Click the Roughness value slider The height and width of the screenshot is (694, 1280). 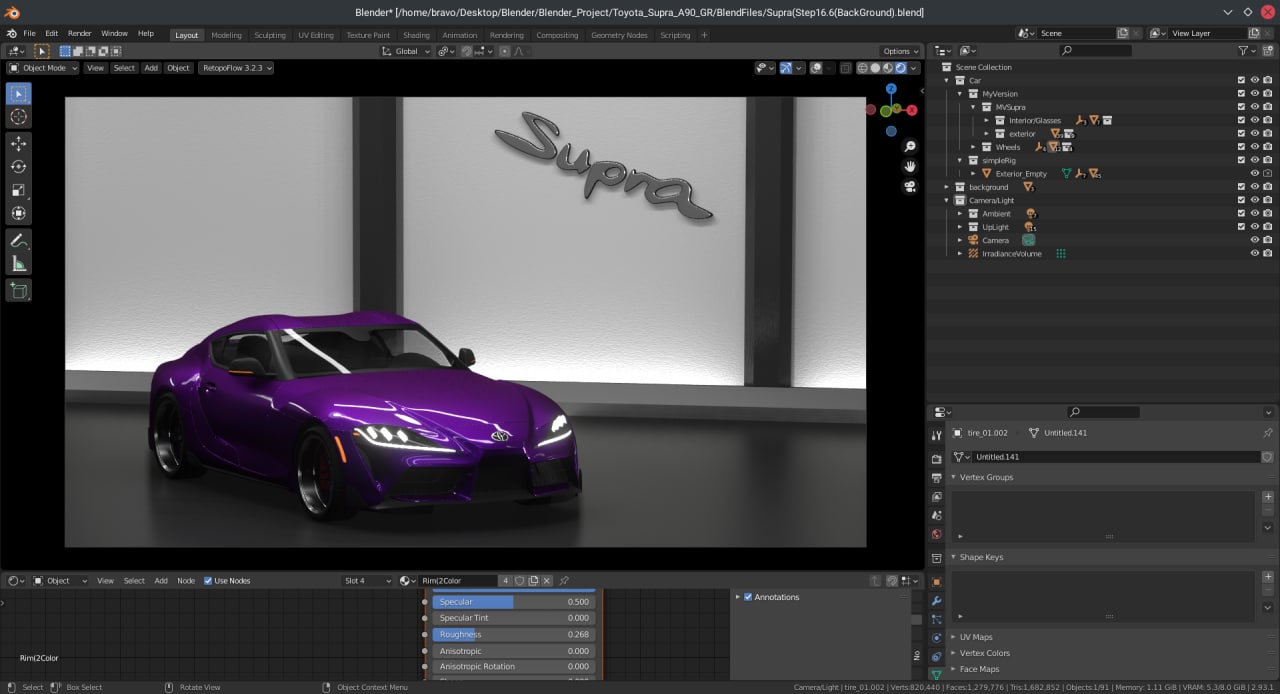click(x=513, y=634)
